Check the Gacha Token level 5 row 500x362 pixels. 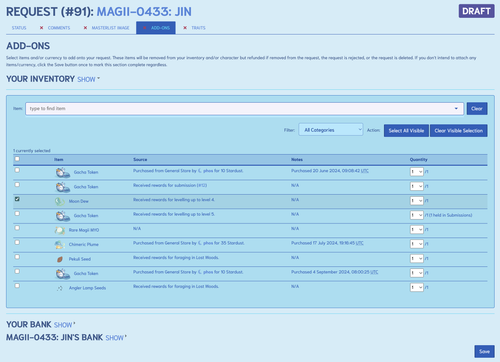17,213
